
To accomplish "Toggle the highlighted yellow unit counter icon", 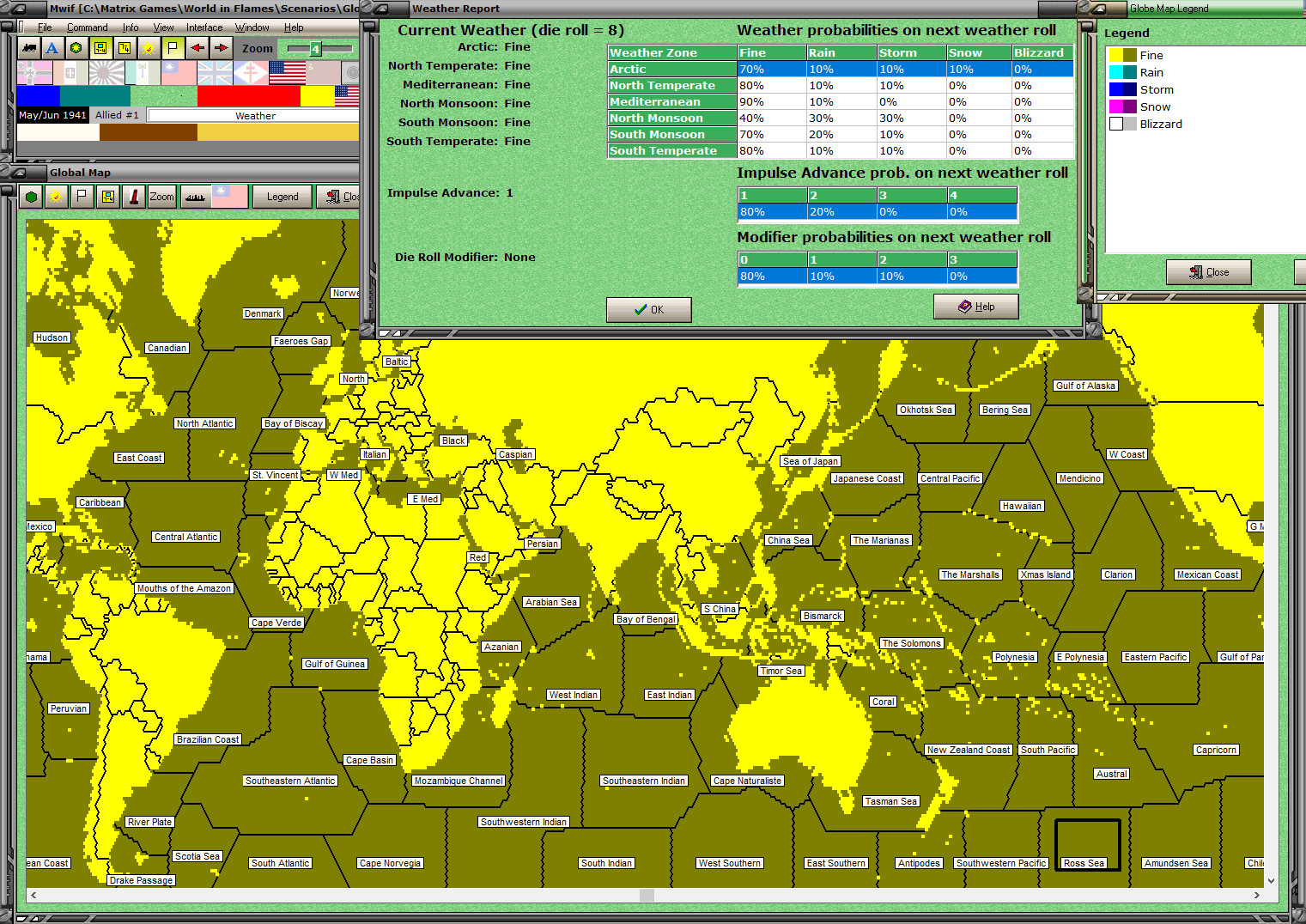I will (x=100, y=48).
